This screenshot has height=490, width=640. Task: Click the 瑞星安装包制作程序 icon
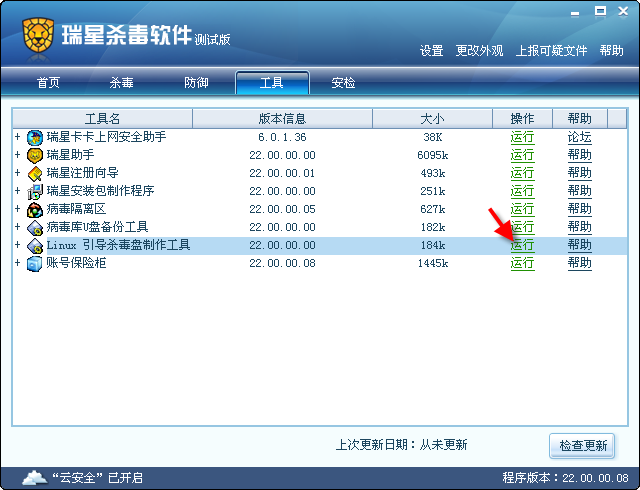click(x=35, y=192)
